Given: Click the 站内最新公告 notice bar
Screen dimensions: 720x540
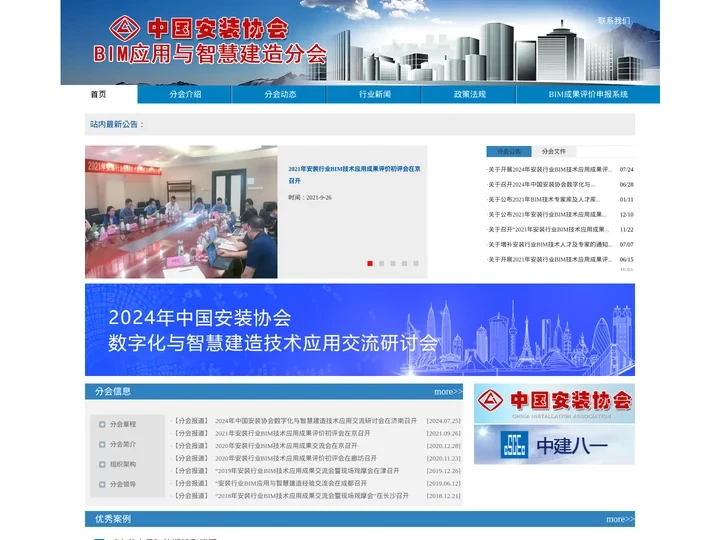Looking at the screenshot, I should pyautogui.click(x=360, y=124).
